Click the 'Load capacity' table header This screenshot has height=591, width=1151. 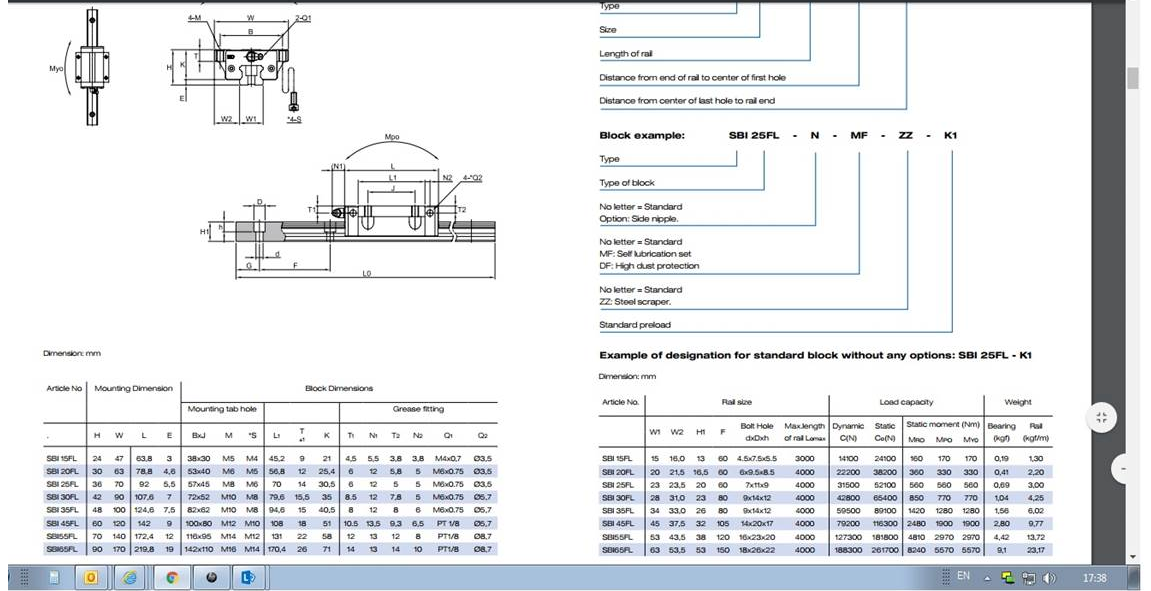coord(907,402)
